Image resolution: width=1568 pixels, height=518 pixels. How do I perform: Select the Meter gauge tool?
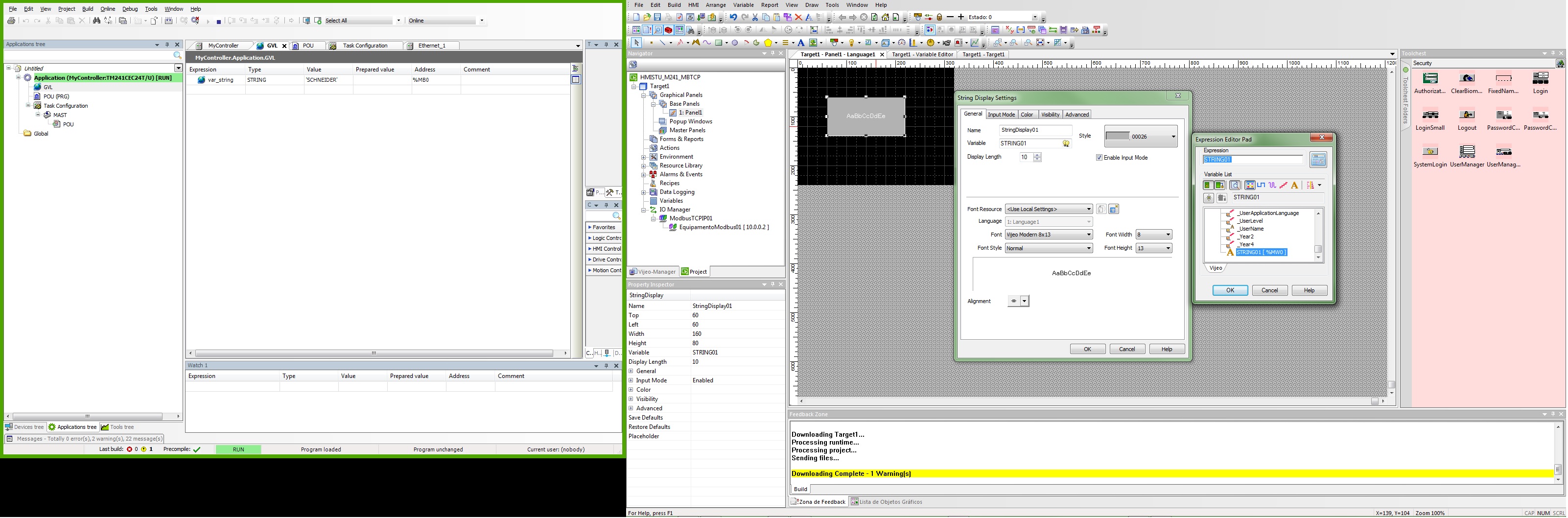click(x=901, y=43)
